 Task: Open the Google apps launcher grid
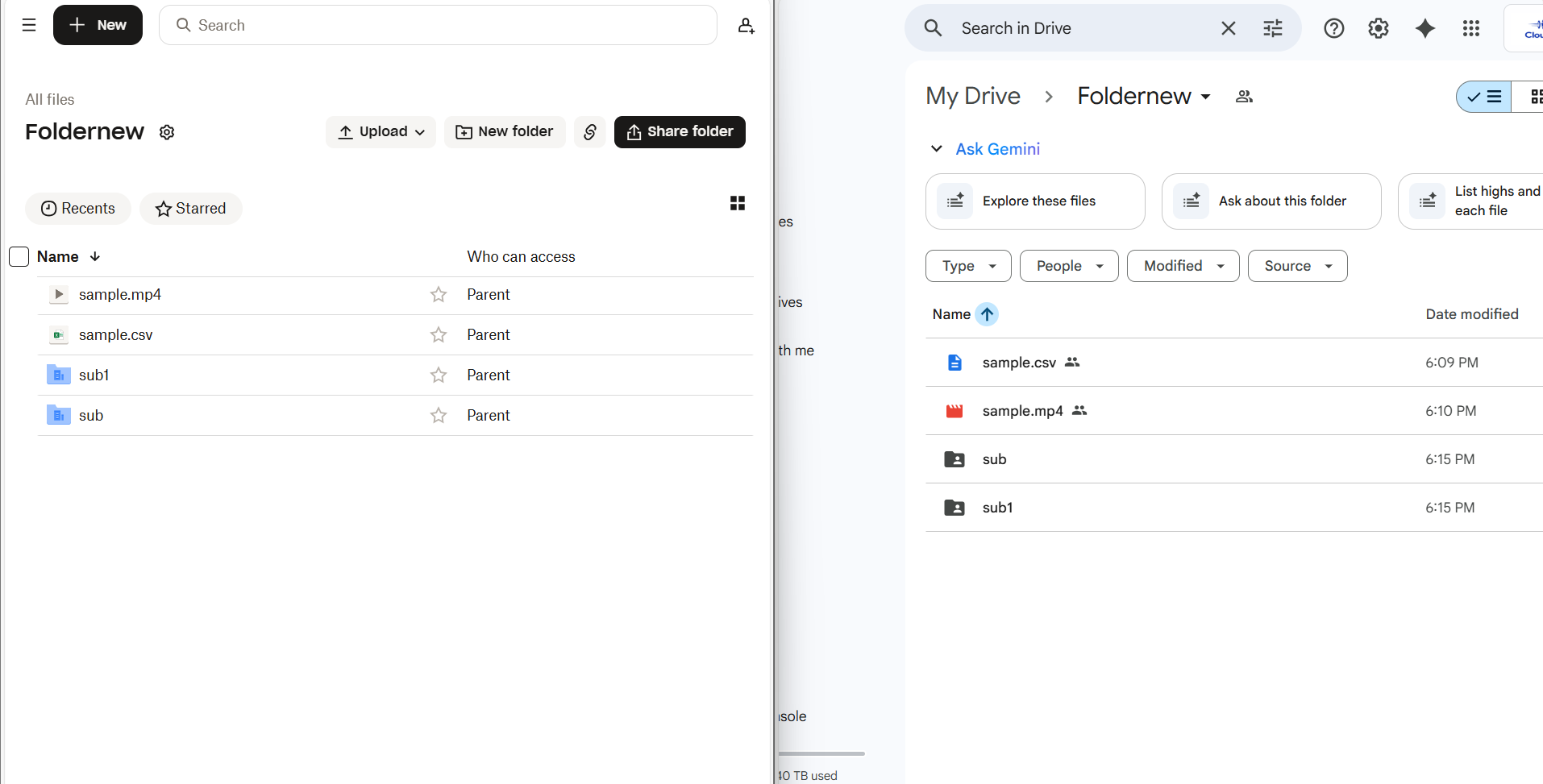click(1470, 28)
